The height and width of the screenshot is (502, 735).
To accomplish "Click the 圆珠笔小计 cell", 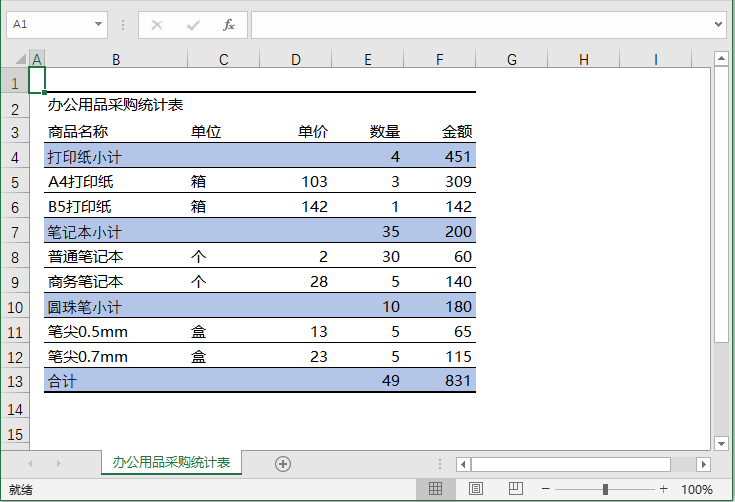I will (x=116, y=307).
